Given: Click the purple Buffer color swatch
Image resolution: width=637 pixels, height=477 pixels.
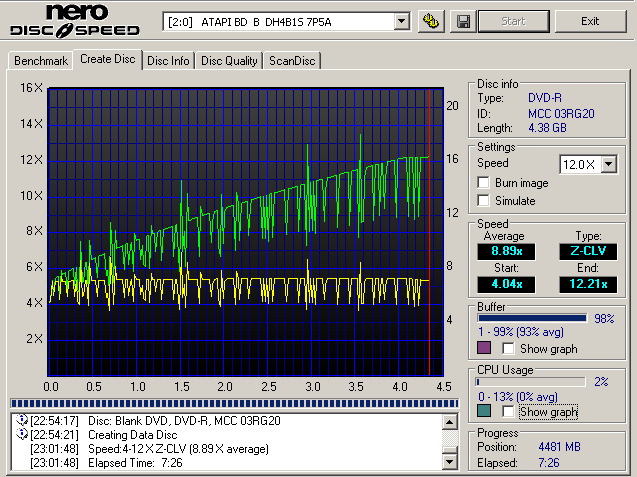Looking at the screenshot, I should (484, 348).
